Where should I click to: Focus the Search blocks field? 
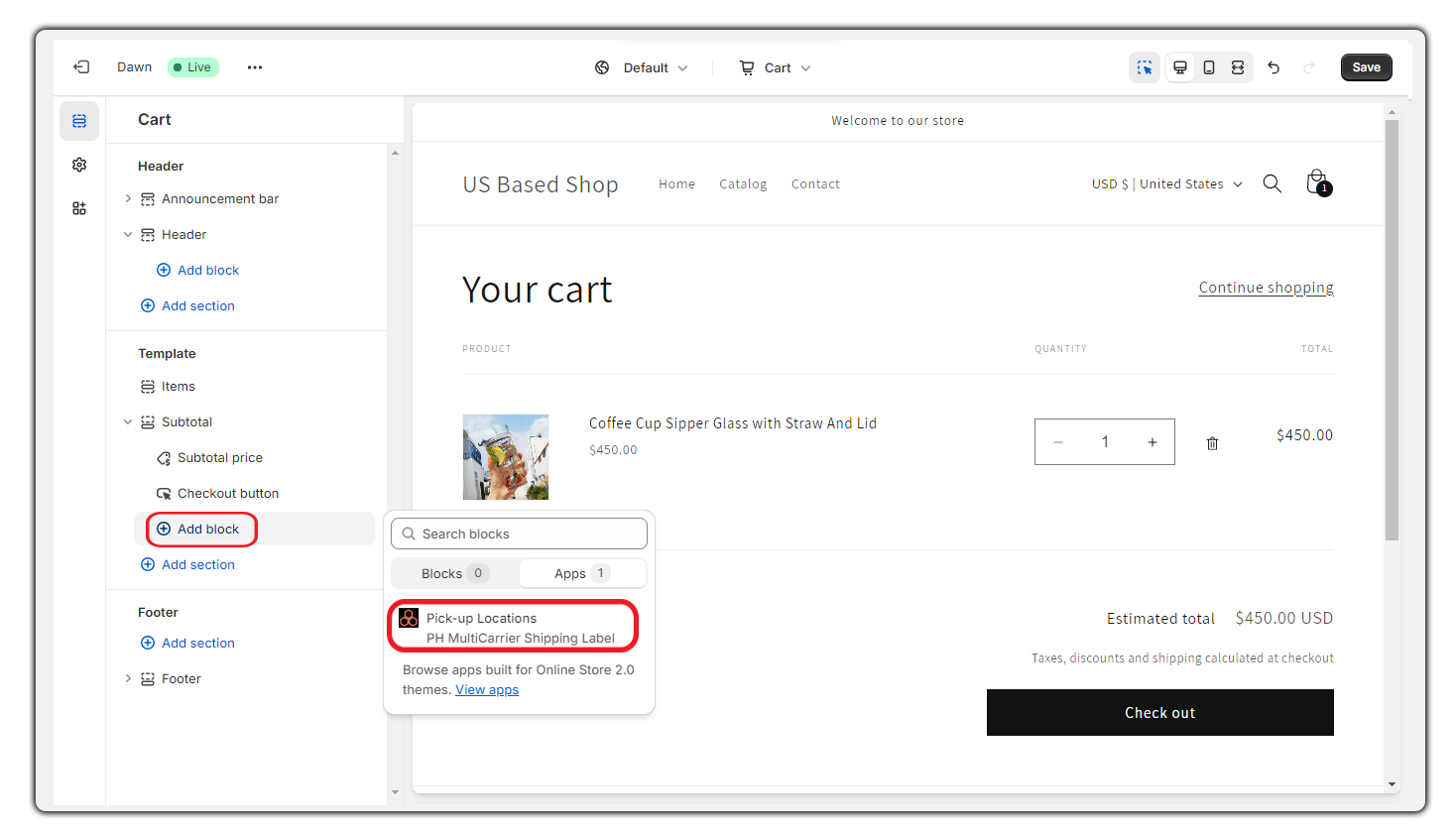[519, 534]
